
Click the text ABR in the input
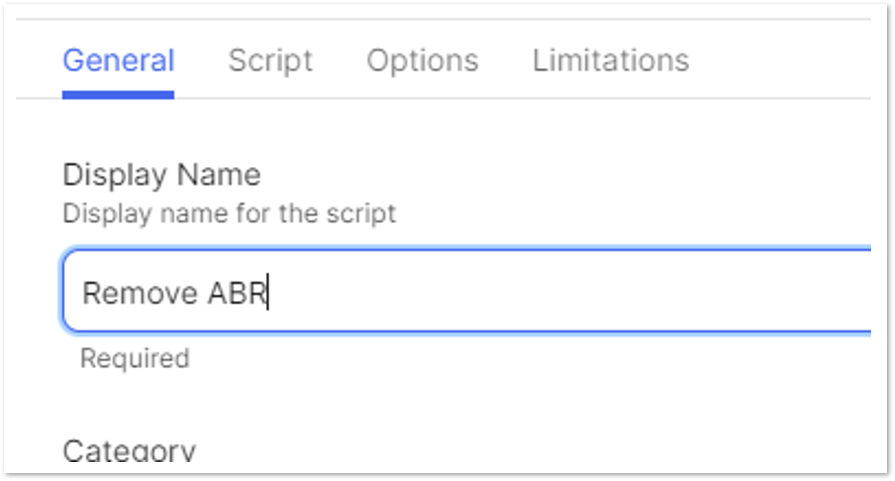coord(237,293)
